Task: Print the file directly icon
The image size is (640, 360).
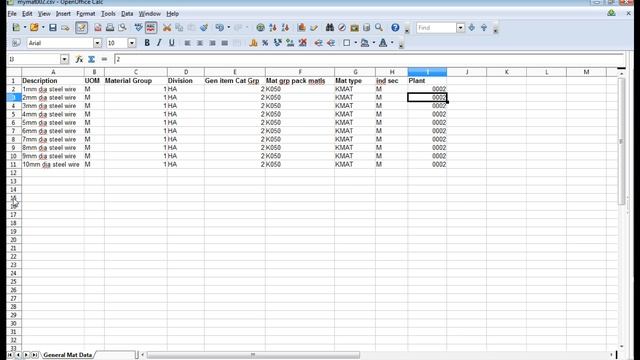Action: click(110, 28)
